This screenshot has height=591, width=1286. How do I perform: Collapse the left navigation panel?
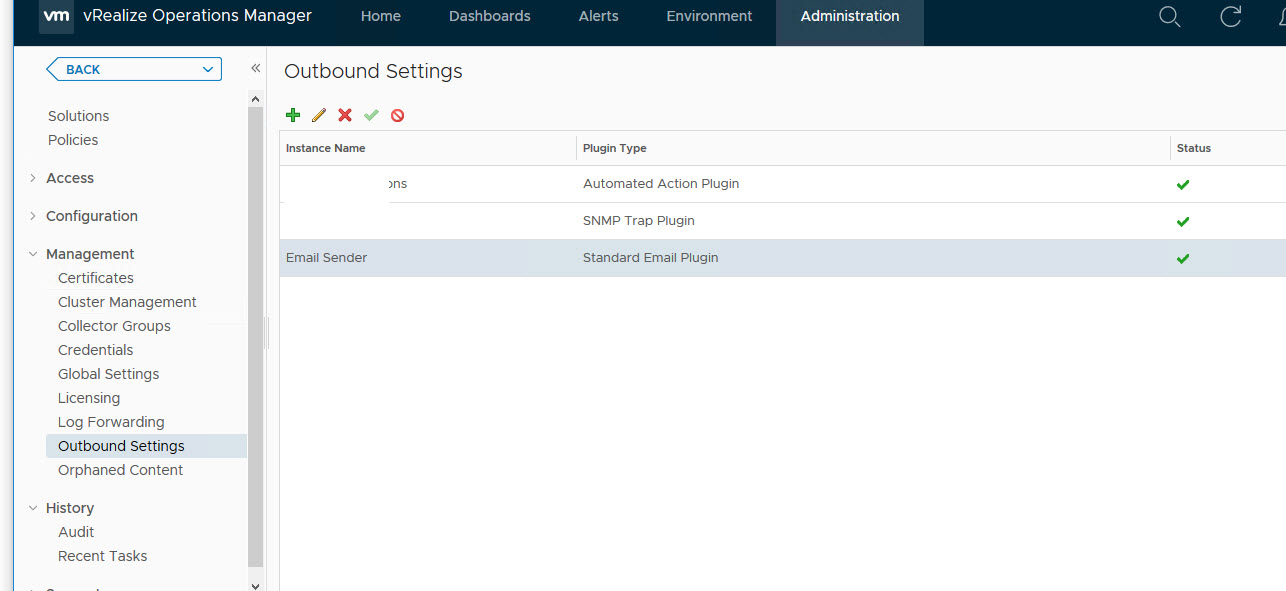point(255,68)
